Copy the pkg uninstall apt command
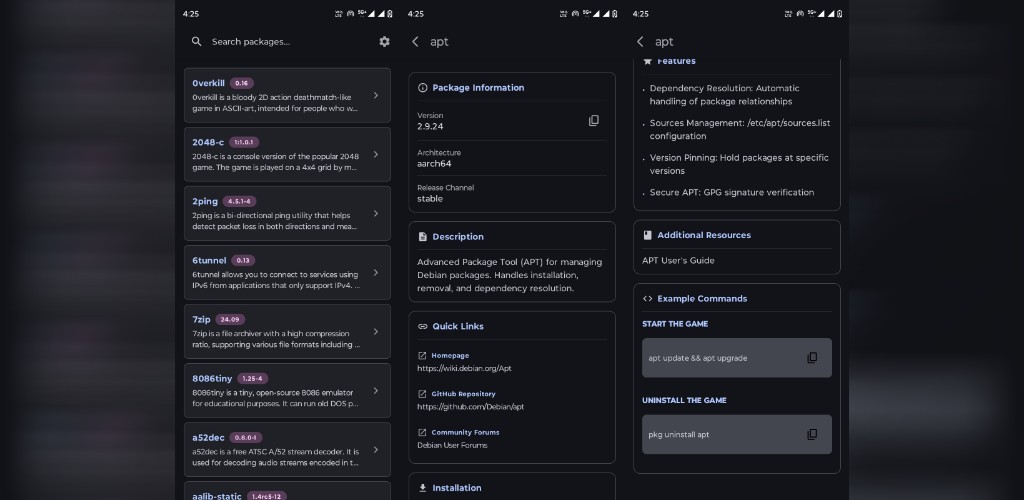 click(812, 435)
